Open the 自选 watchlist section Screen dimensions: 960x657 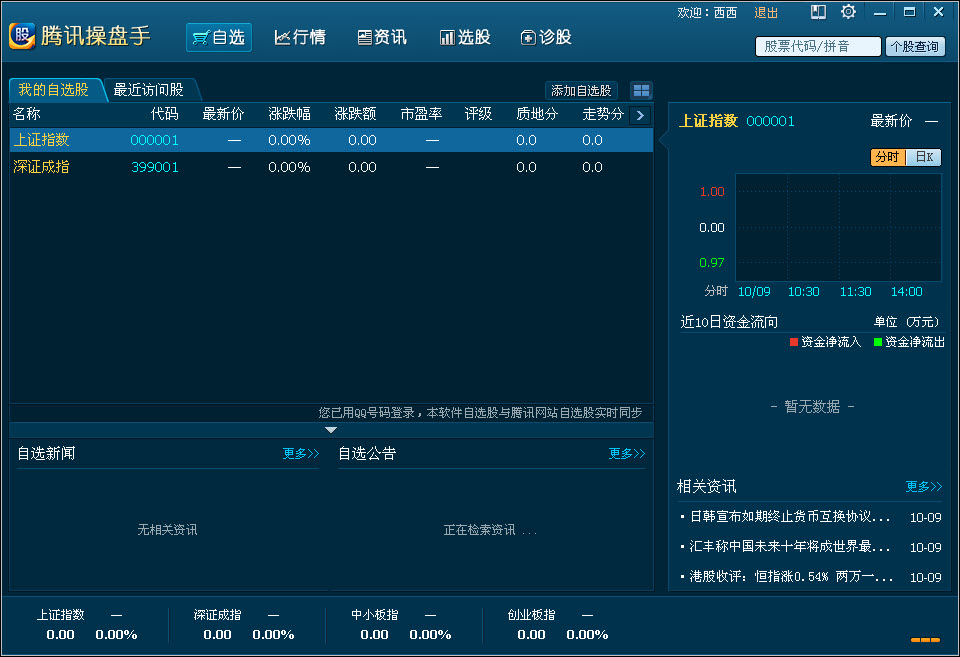point(219,37)
